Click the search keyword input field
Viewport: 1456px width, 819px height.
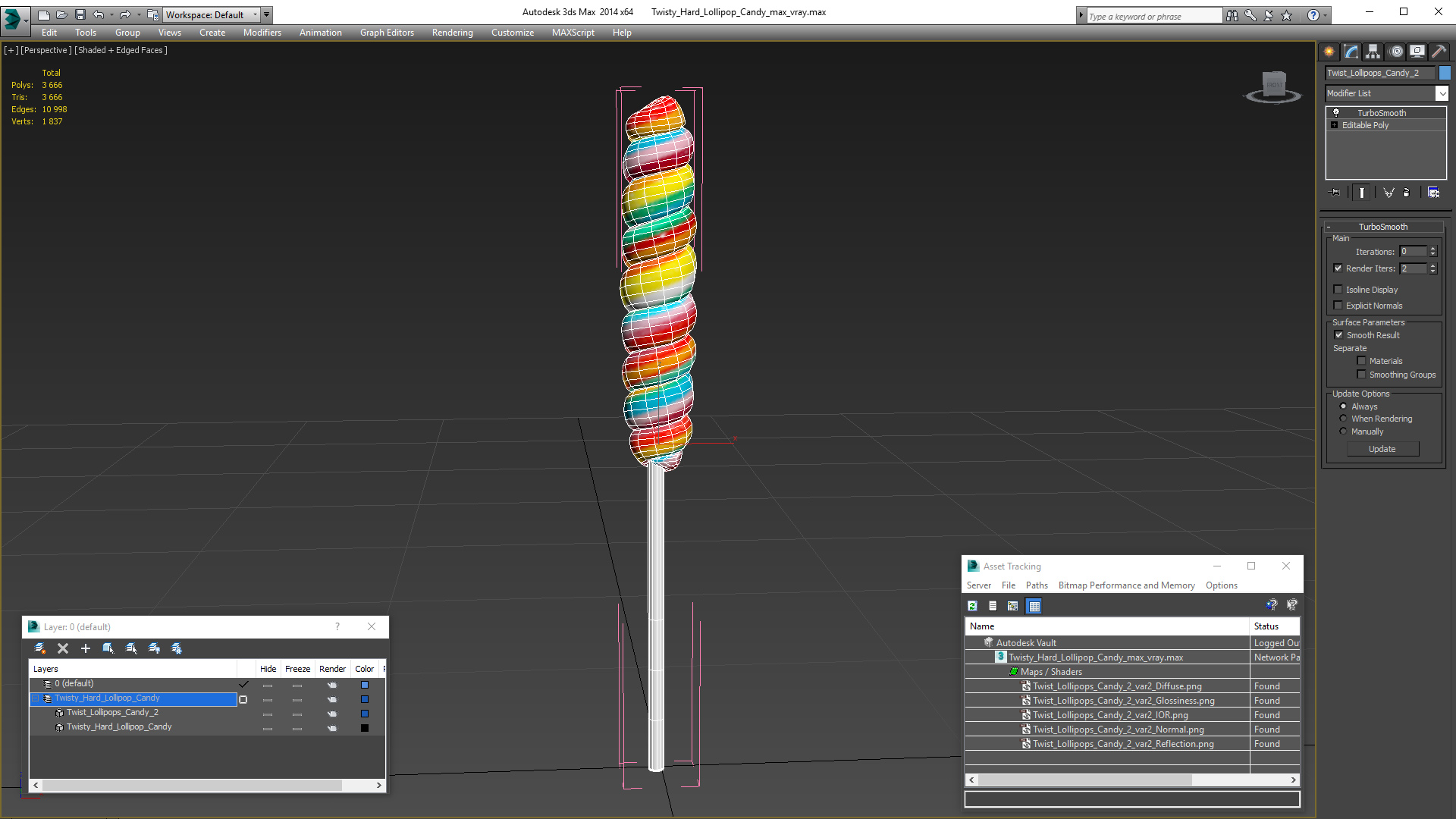pyautogui.click(x=1153, y=16)
